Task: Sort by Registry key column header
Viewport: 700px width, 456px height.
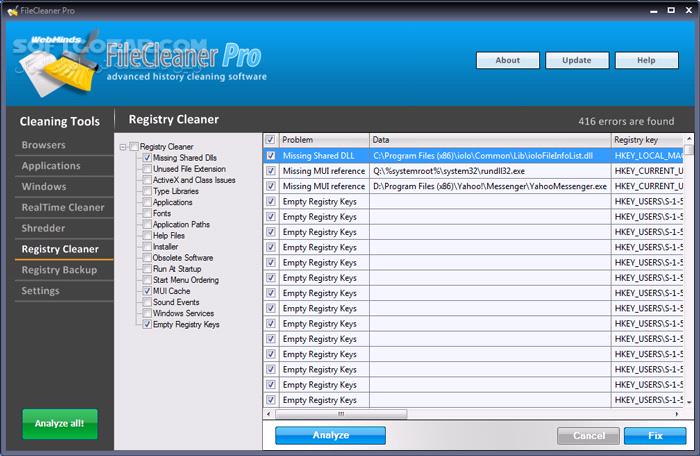Action: pyautogui.click(x=647, y=140)
